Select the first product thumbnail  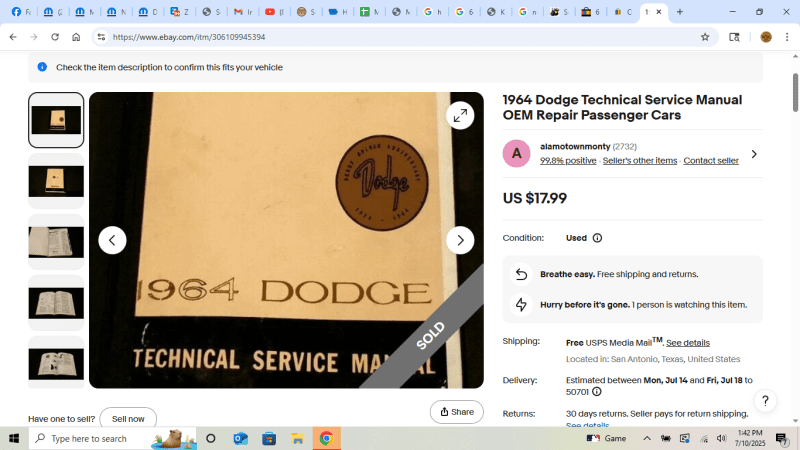56,120
